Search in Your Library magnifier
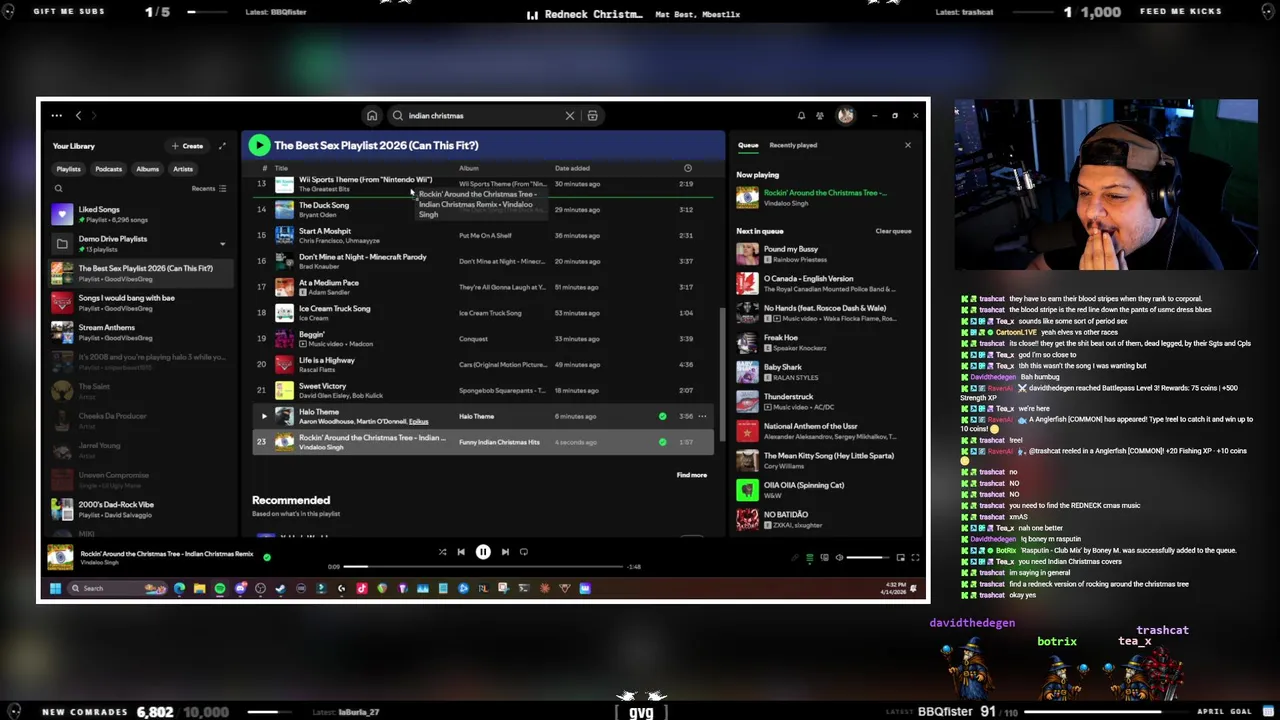 pos(58,189)
